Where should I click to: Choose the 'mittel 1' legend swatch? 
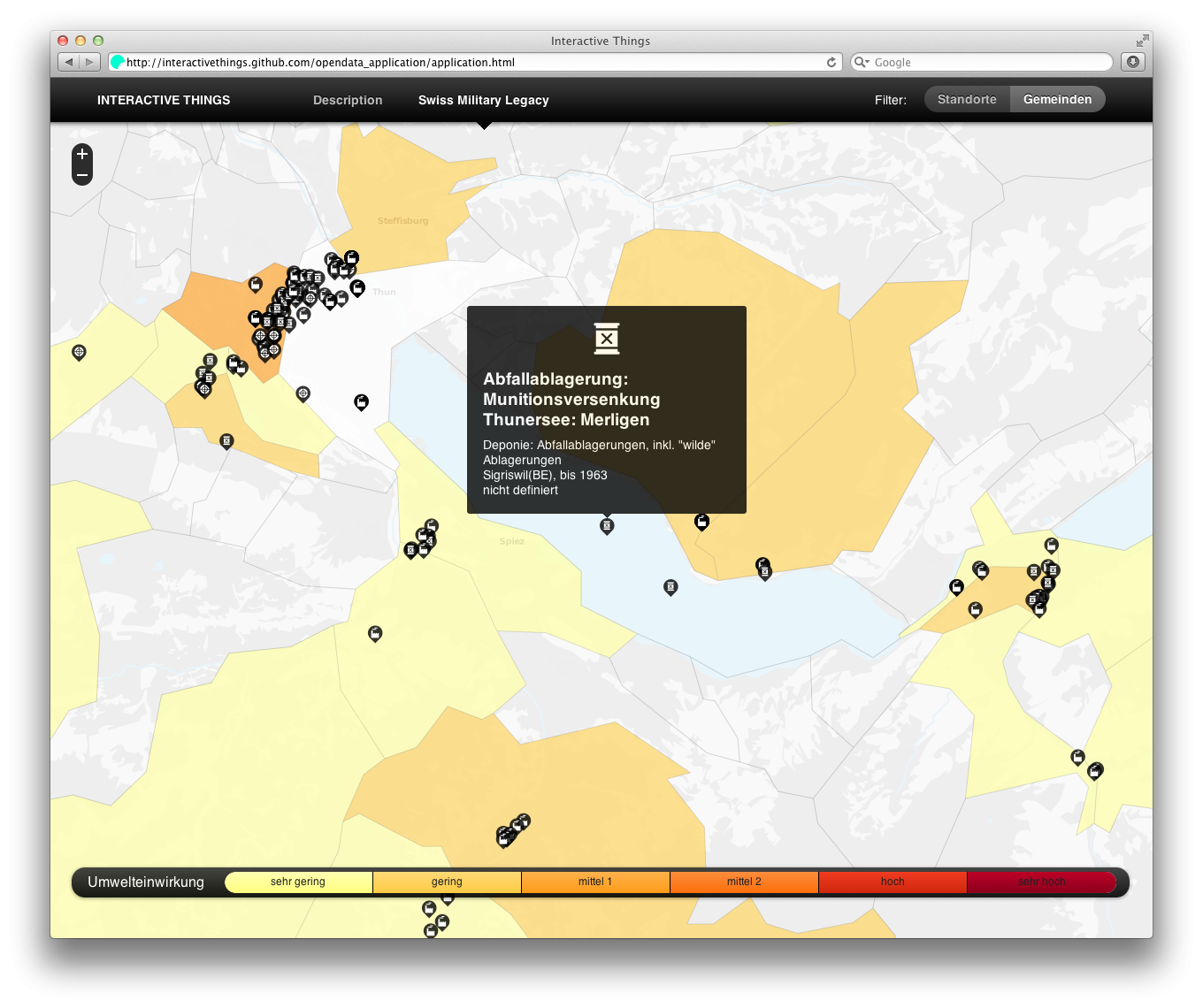click(x=595, y=882)
